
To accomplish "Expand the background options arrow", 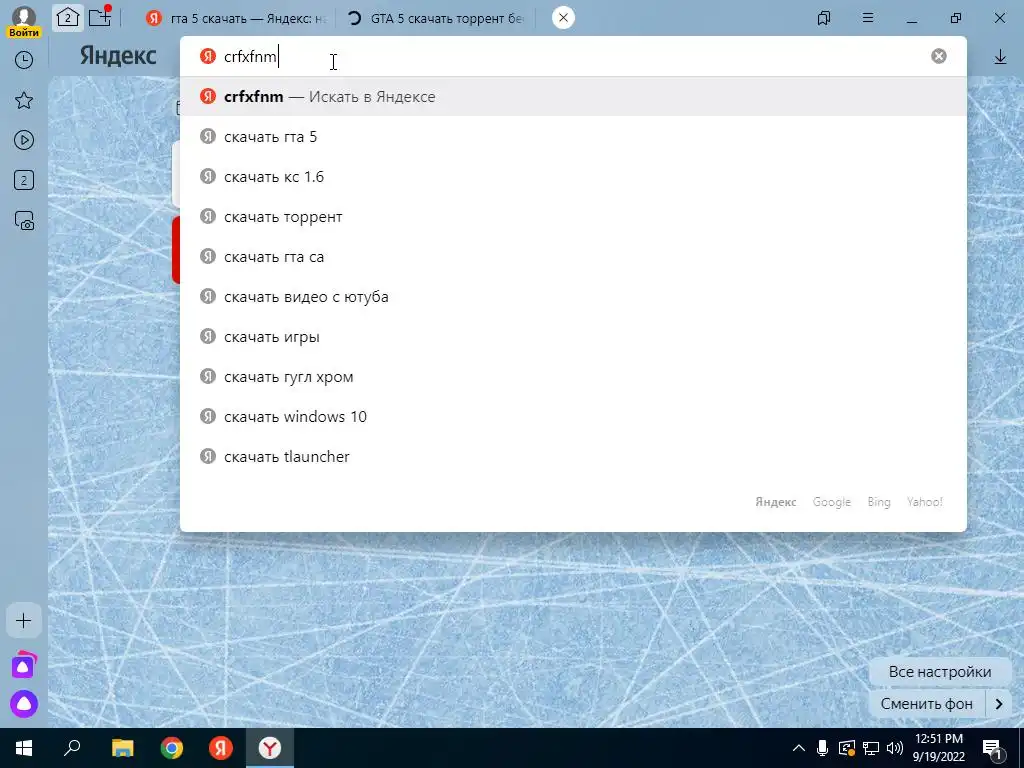I will click(999, 704).
